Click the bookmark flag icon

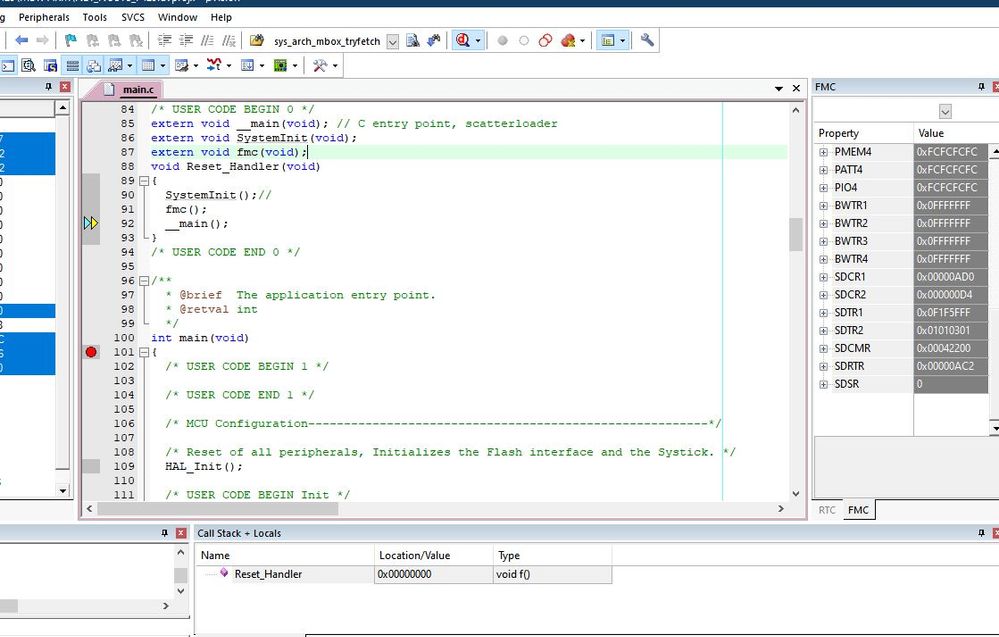(70, 40)
